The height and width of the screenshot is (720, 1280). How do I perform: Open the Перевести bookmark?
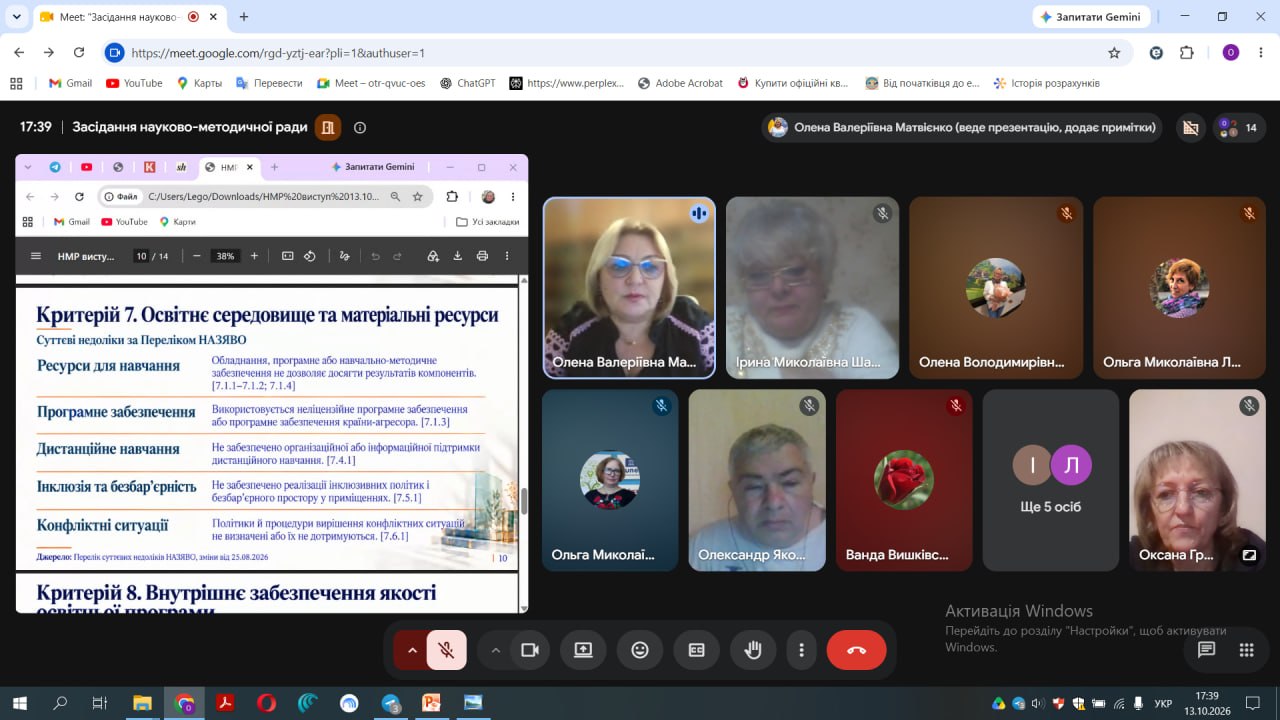(269, 83)
